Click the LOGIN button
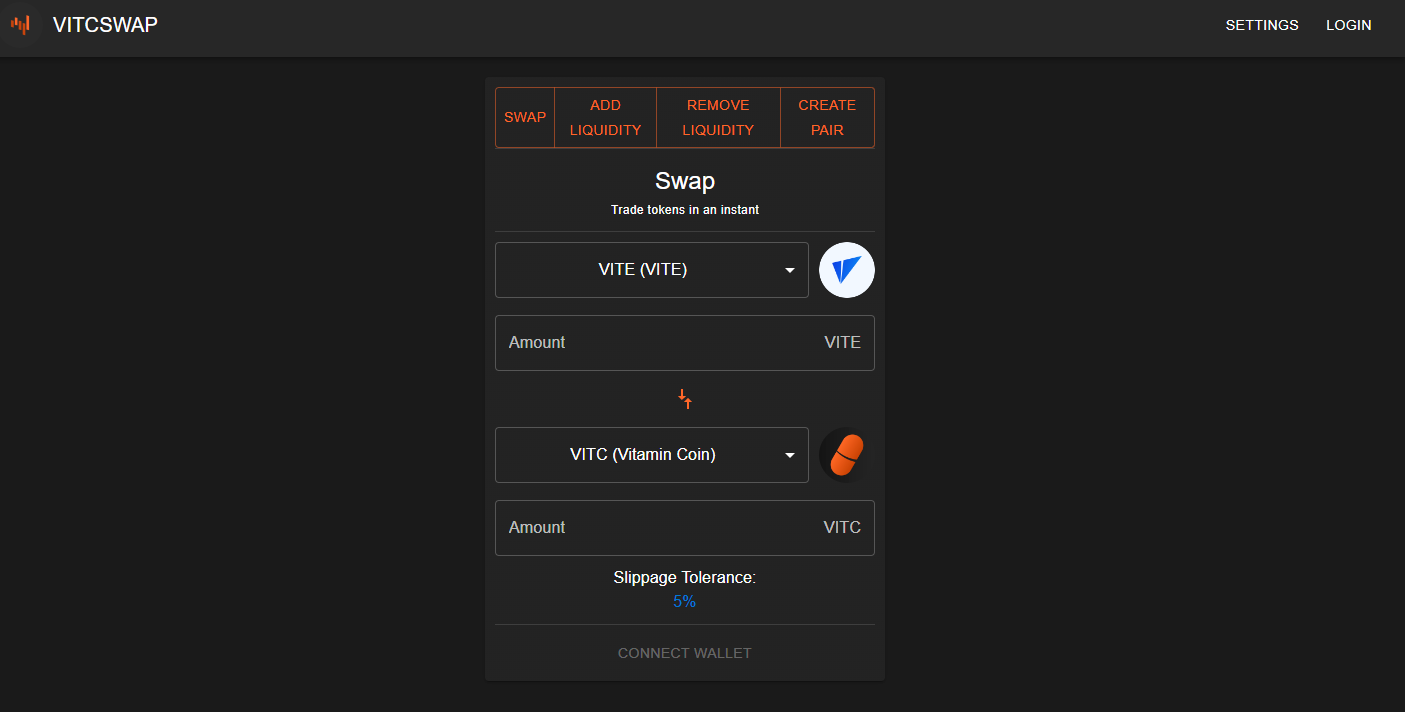 (1349, 25)
